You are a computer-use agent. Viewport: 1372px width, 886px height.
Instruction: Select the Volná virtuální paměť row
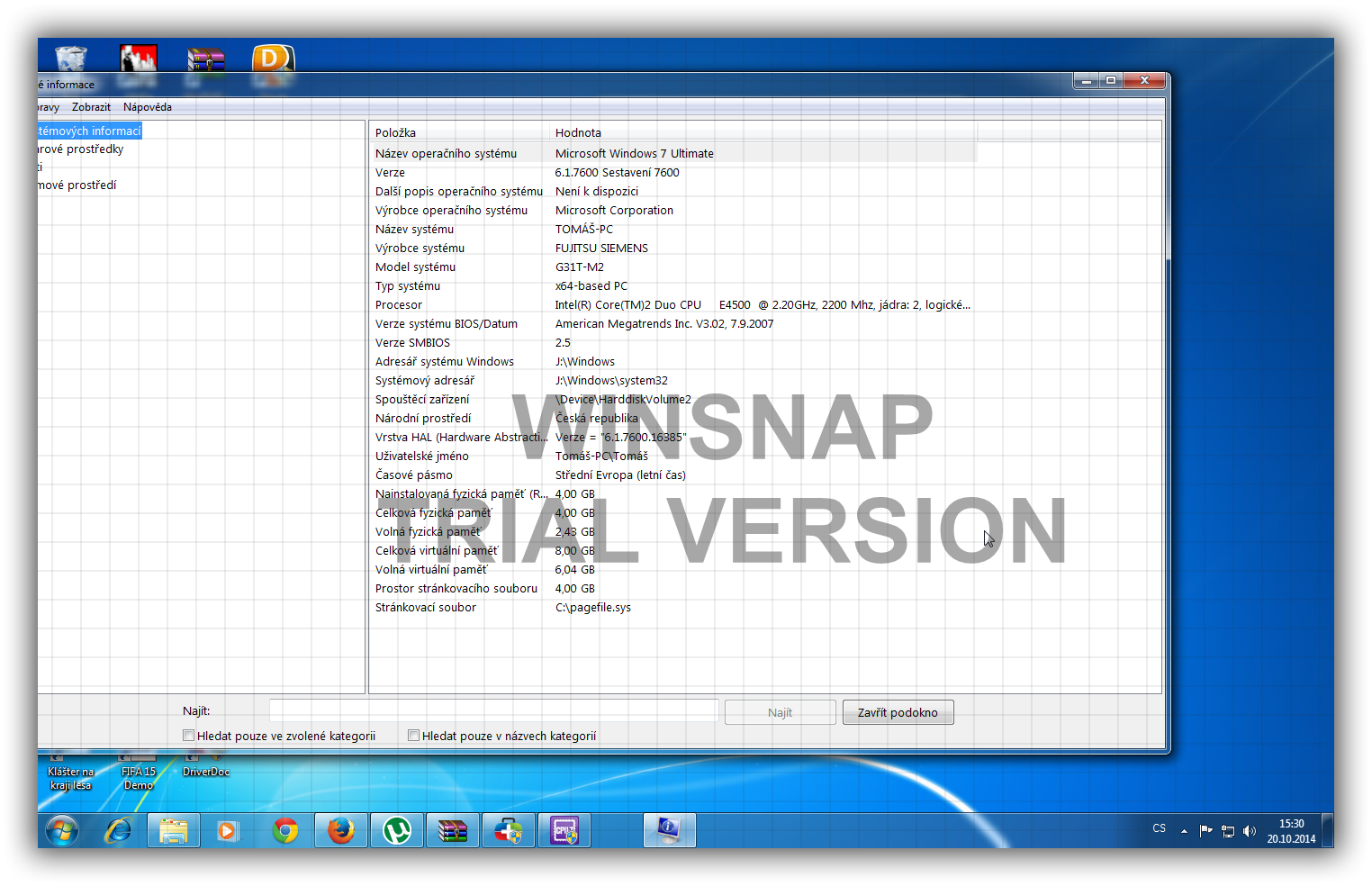coord(673,570)
